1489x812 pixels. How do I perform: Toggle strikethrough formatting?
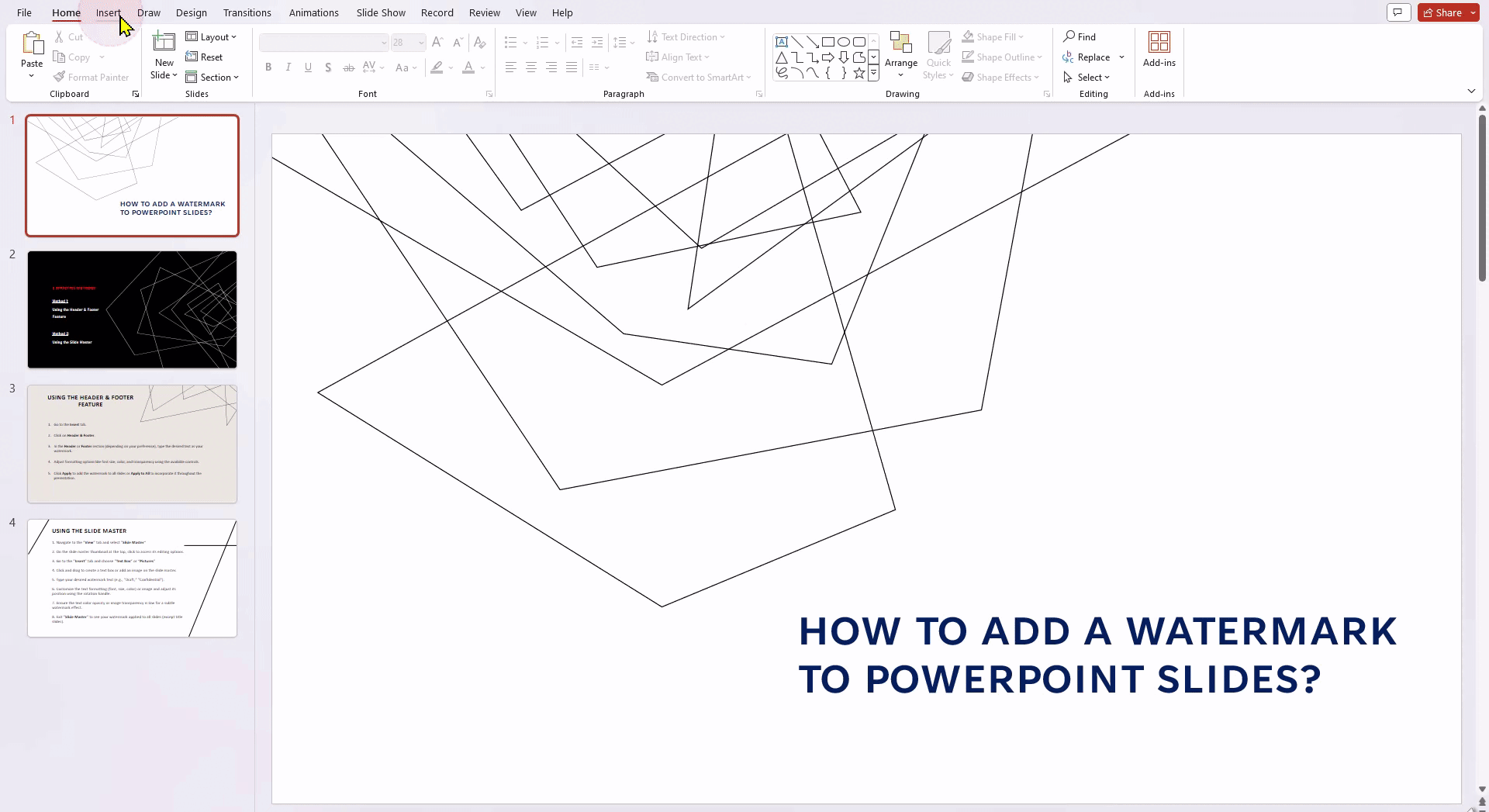coord(348,67)
